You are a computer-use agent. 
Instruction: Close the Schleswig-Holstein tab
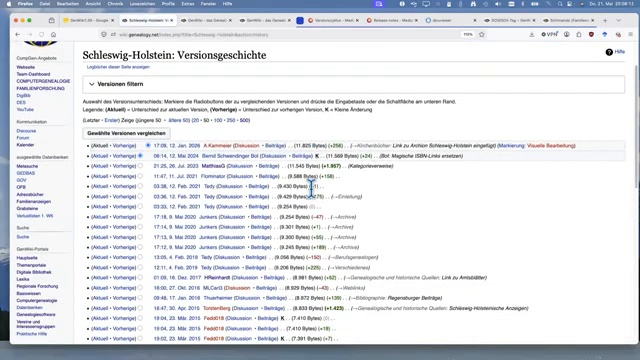171,20
